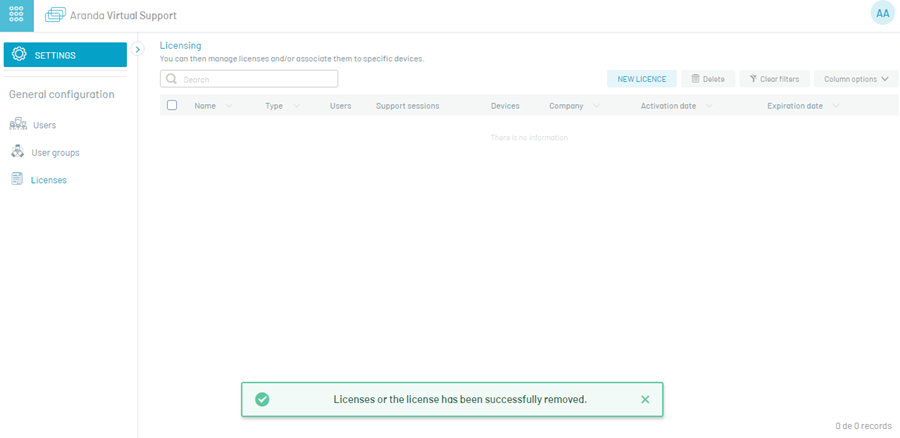The image size is (900, 438).
Task: Dismiss the license removed notification
Action: click(645, 400)
